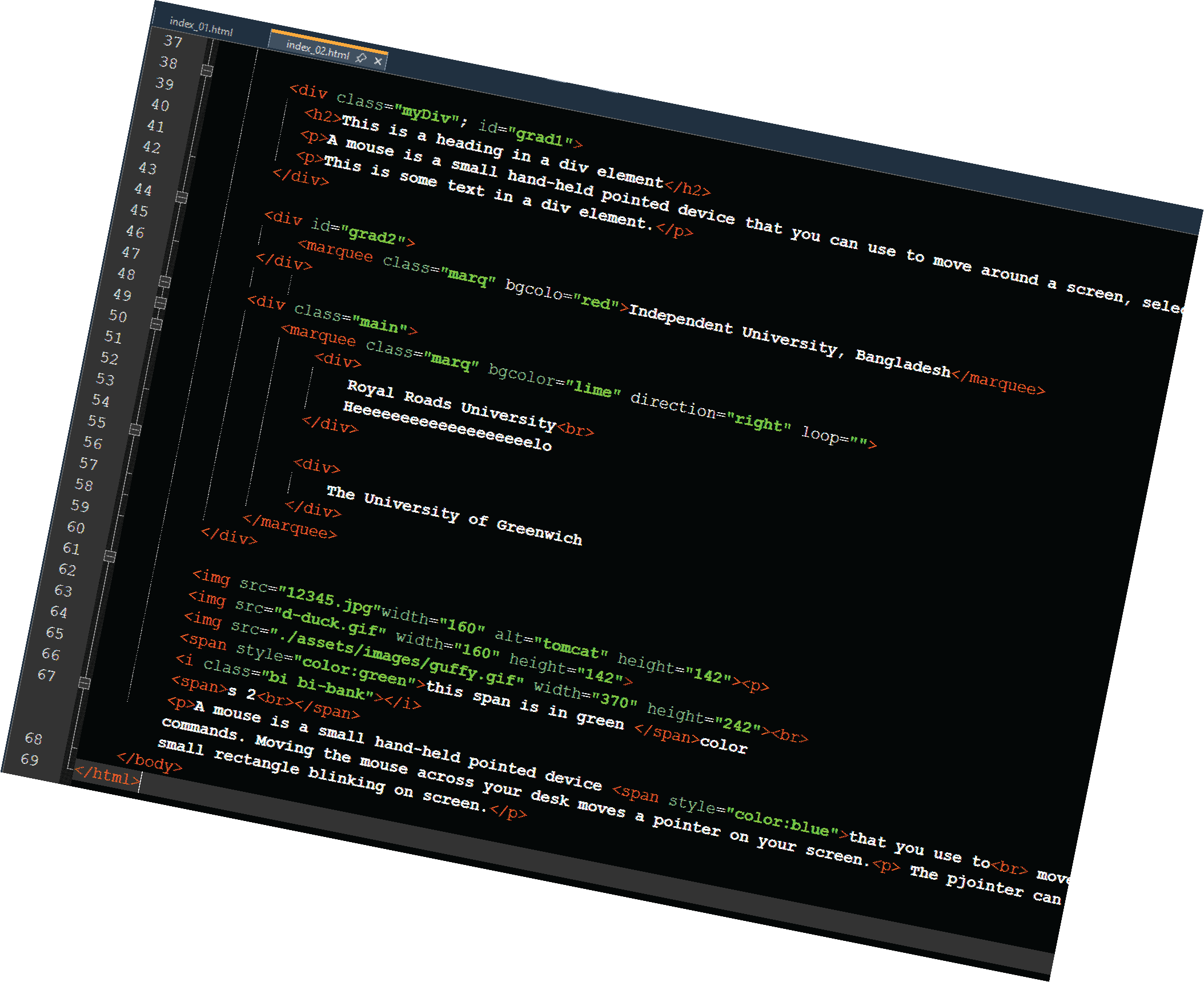Click line number 69 in the gutter
Image resolution: width=1204 pixels, height=982 pixels.
tap(30, 759)
